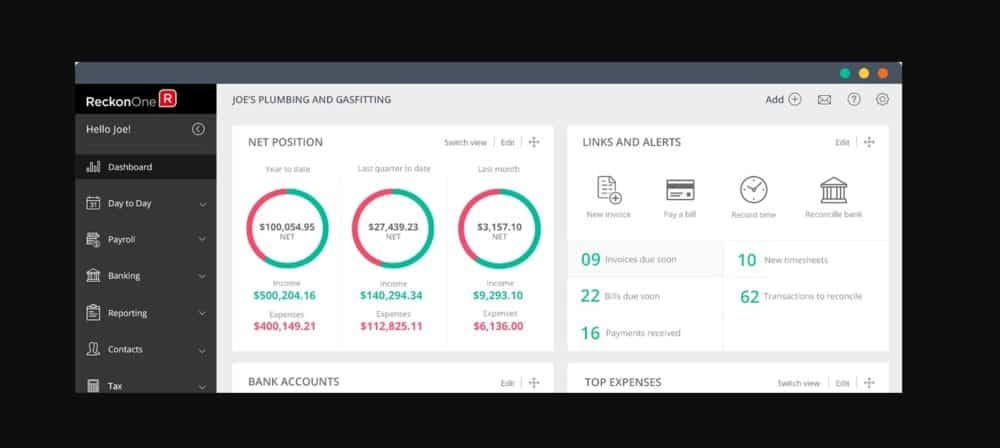Click the Net Position move handle icon
This screenshot has height=448, width=1000.
(534, 143)
